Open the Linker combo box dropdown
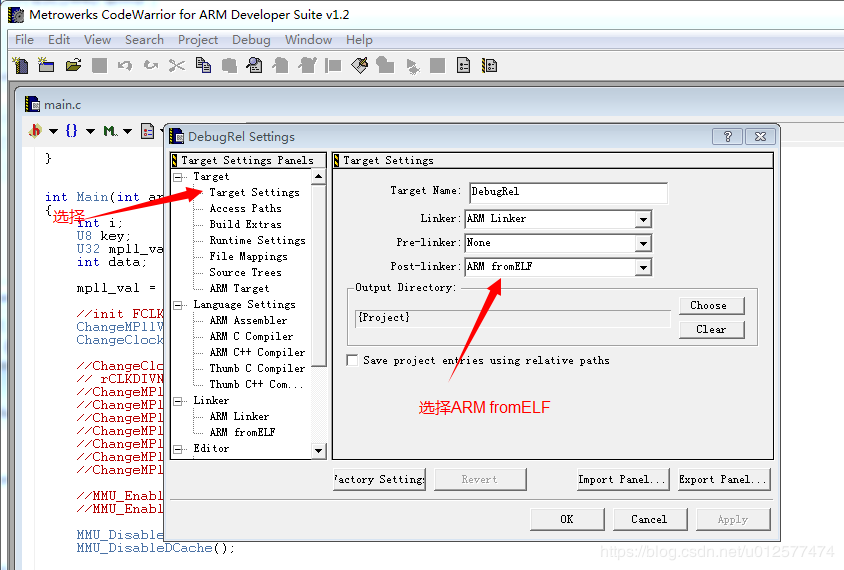Viewport: 844px width, 570px height. [643, 219]
